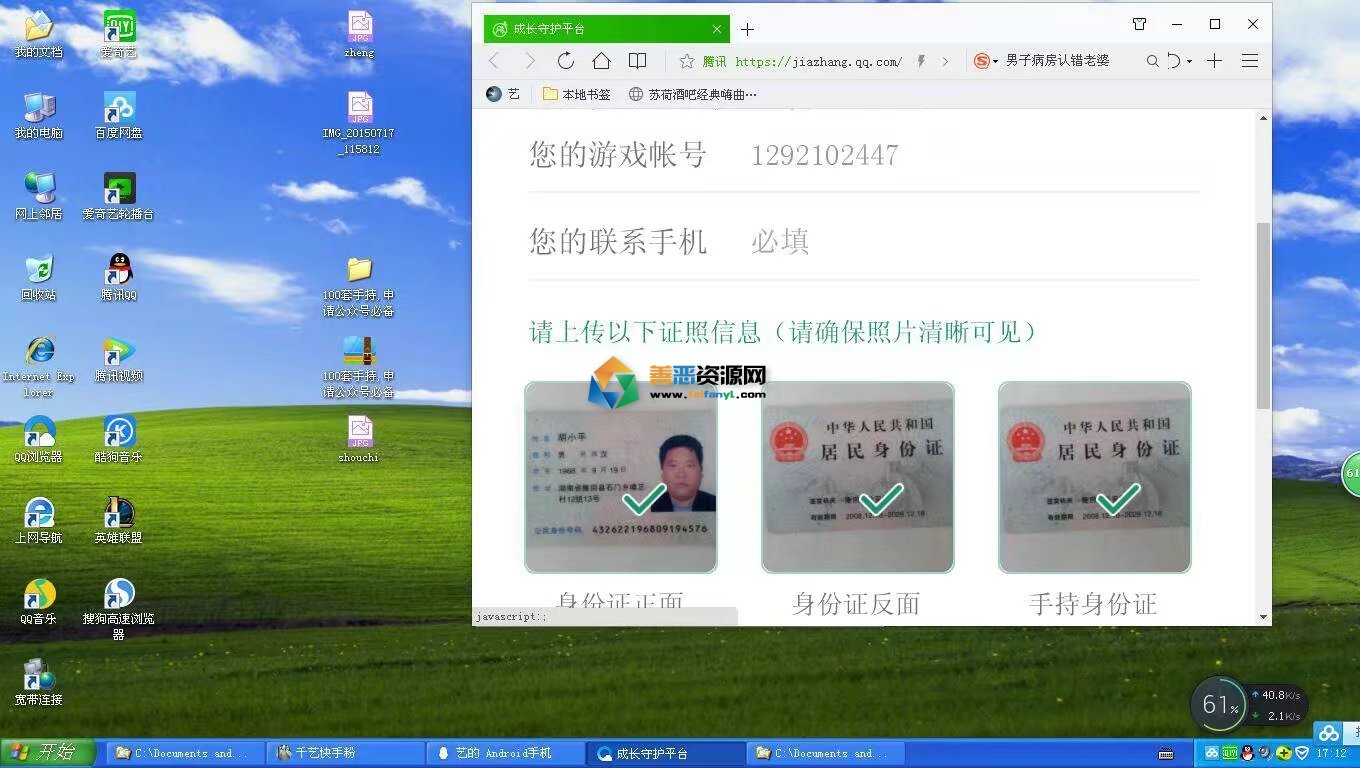
Task: Click the 身份证反面 upload thumbnail
Action: tap(857, 477)
